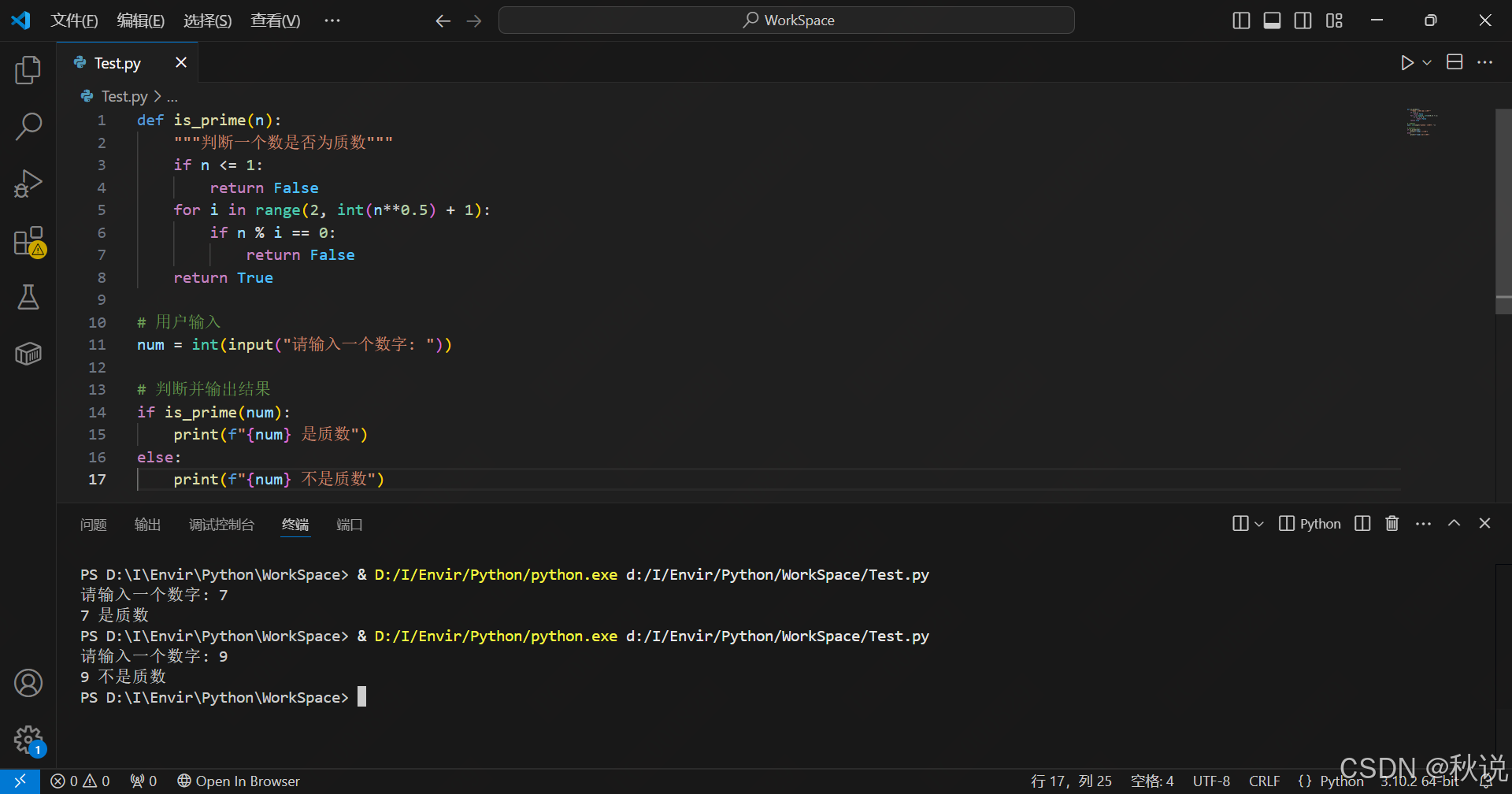Click the VS Code logo icon

tap(20, 20)
